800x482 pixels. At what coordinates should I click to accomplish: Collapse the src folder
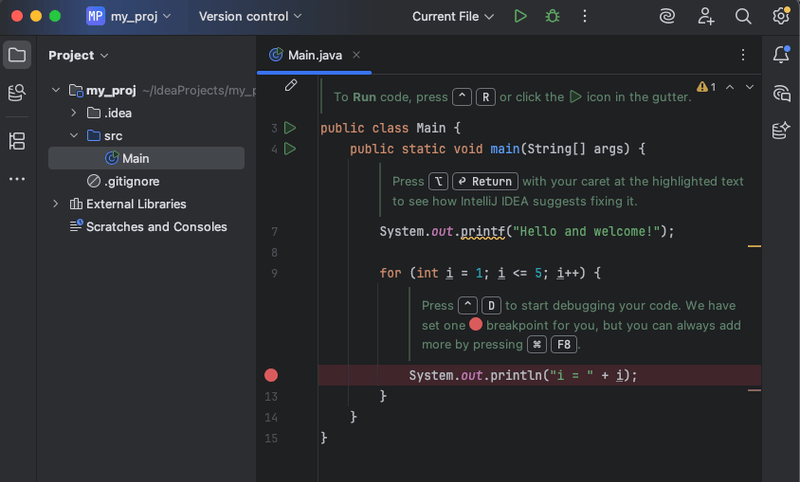pos(73,136)
